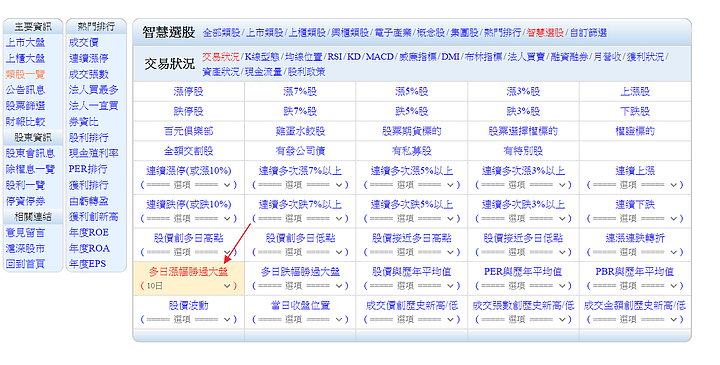Screen dimensions: 720x365
Task: Open the 股票期貨標的 link
Action: coord(412,131)
